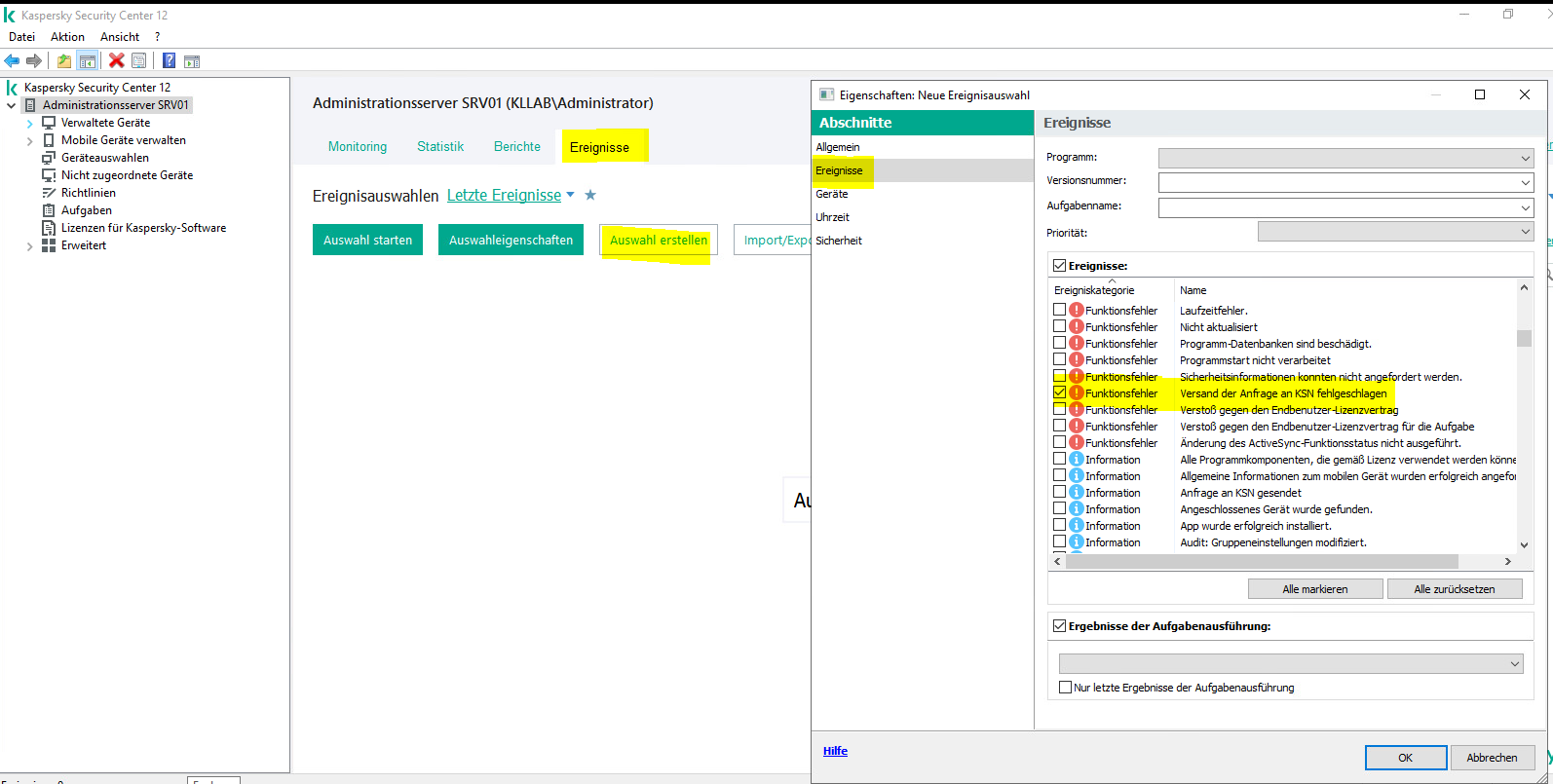Click the blue back arrow toolbar icon
Viewport: 1553px width, 784px height.
point(12,60)
